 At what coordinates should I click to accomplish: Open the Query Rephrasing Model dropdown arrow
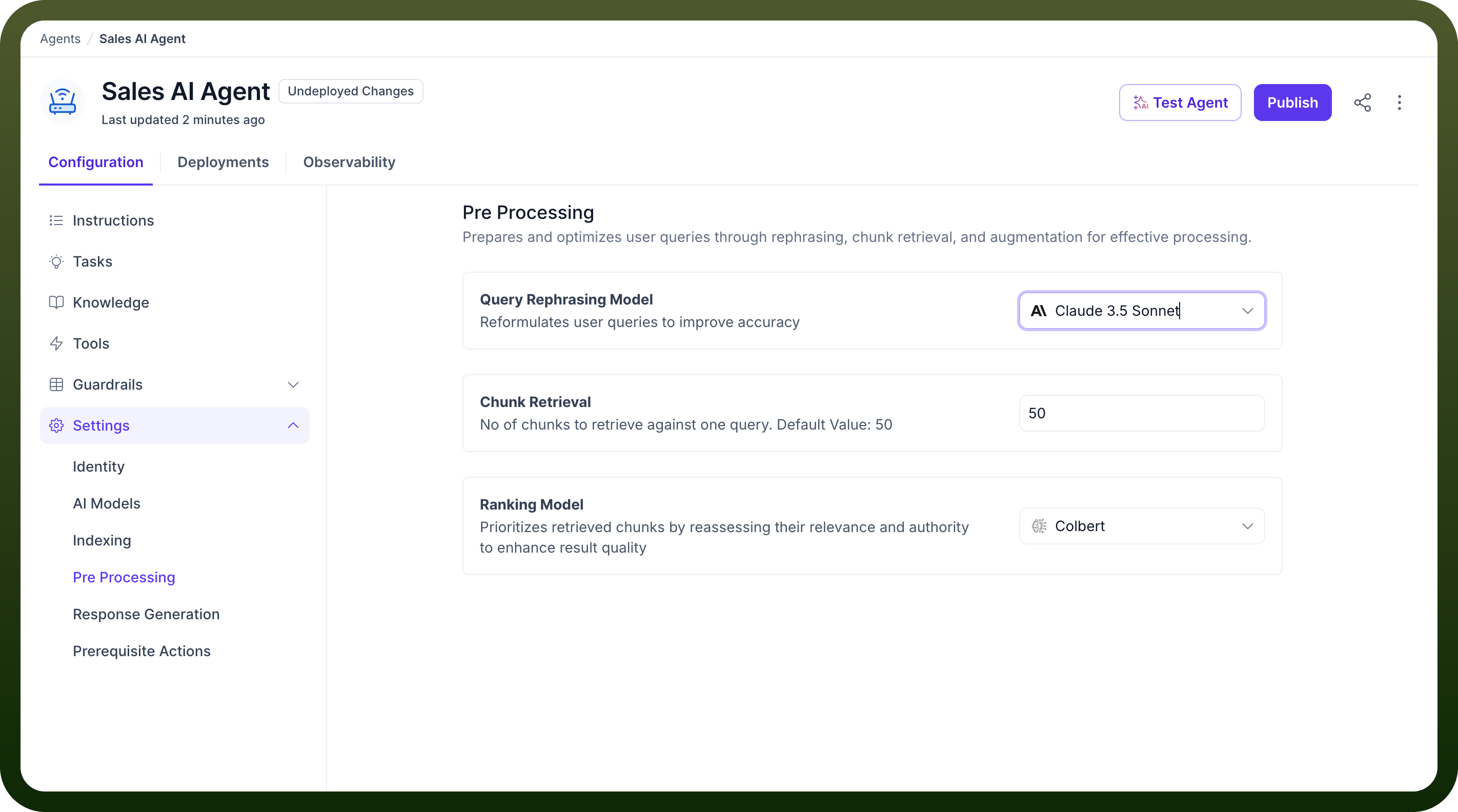point(1247,311)
